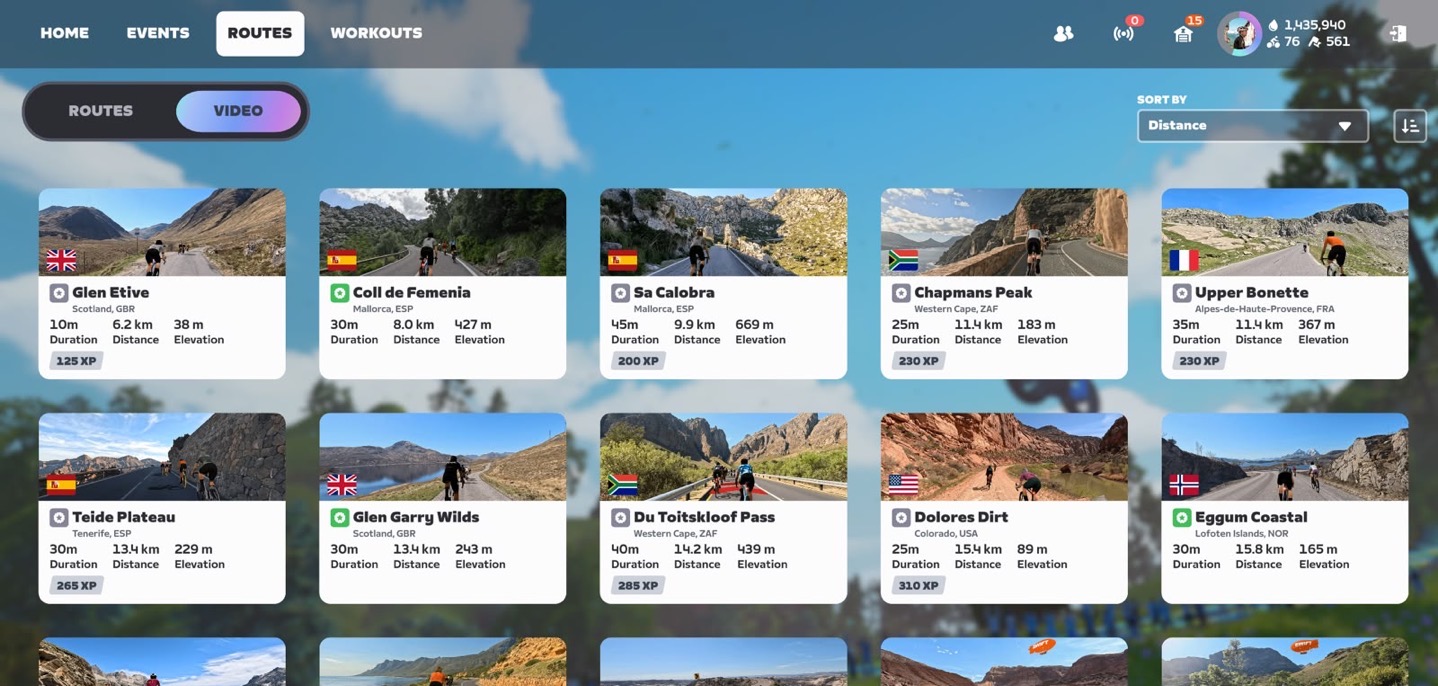Click the Spanish flag on Teide Plateau card
Viewport: 1438px width, 686px height.
(x=61, y=485)
